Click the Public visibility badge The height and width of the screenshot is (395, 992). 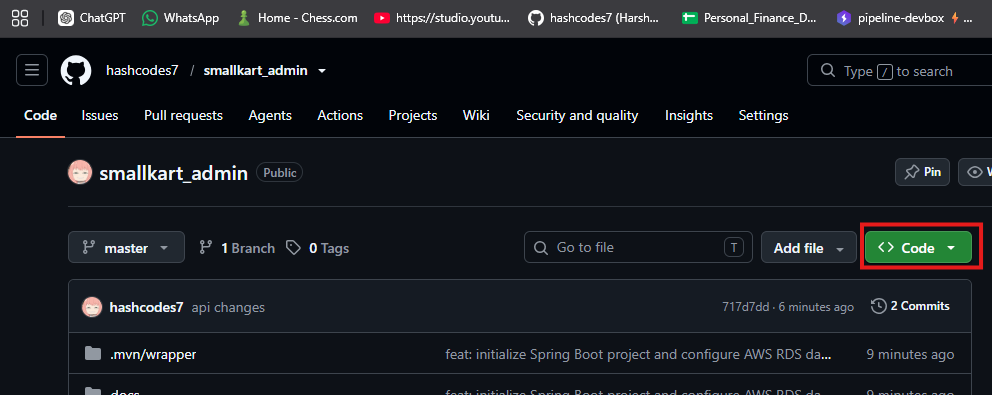(279, 172)
